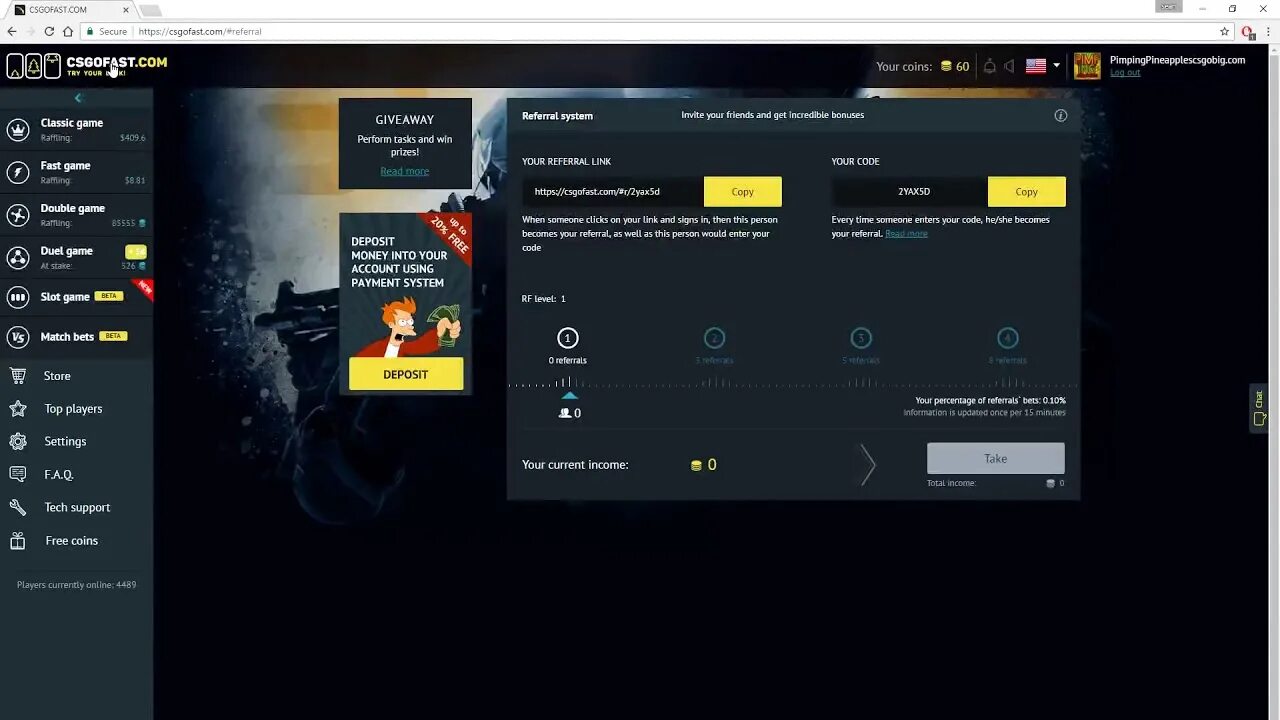1280x720 pixels.
Task: Open the code Read more link
Action: point(906,234)
